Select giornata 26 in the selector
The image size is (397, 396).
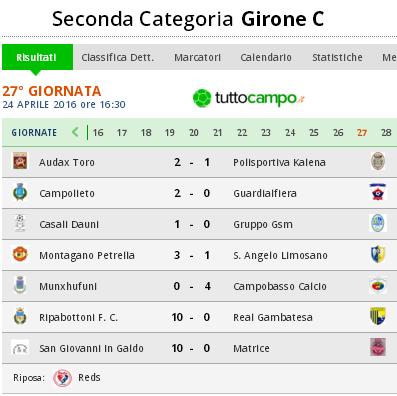pyautogui.click(x=338, y=133)
